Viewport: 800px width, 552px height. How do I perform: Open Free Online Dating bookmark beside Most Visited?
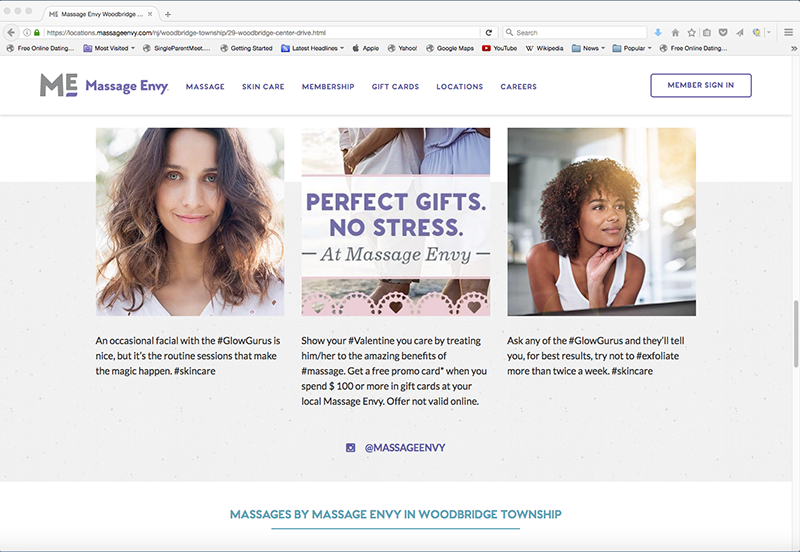coord(40,48)
